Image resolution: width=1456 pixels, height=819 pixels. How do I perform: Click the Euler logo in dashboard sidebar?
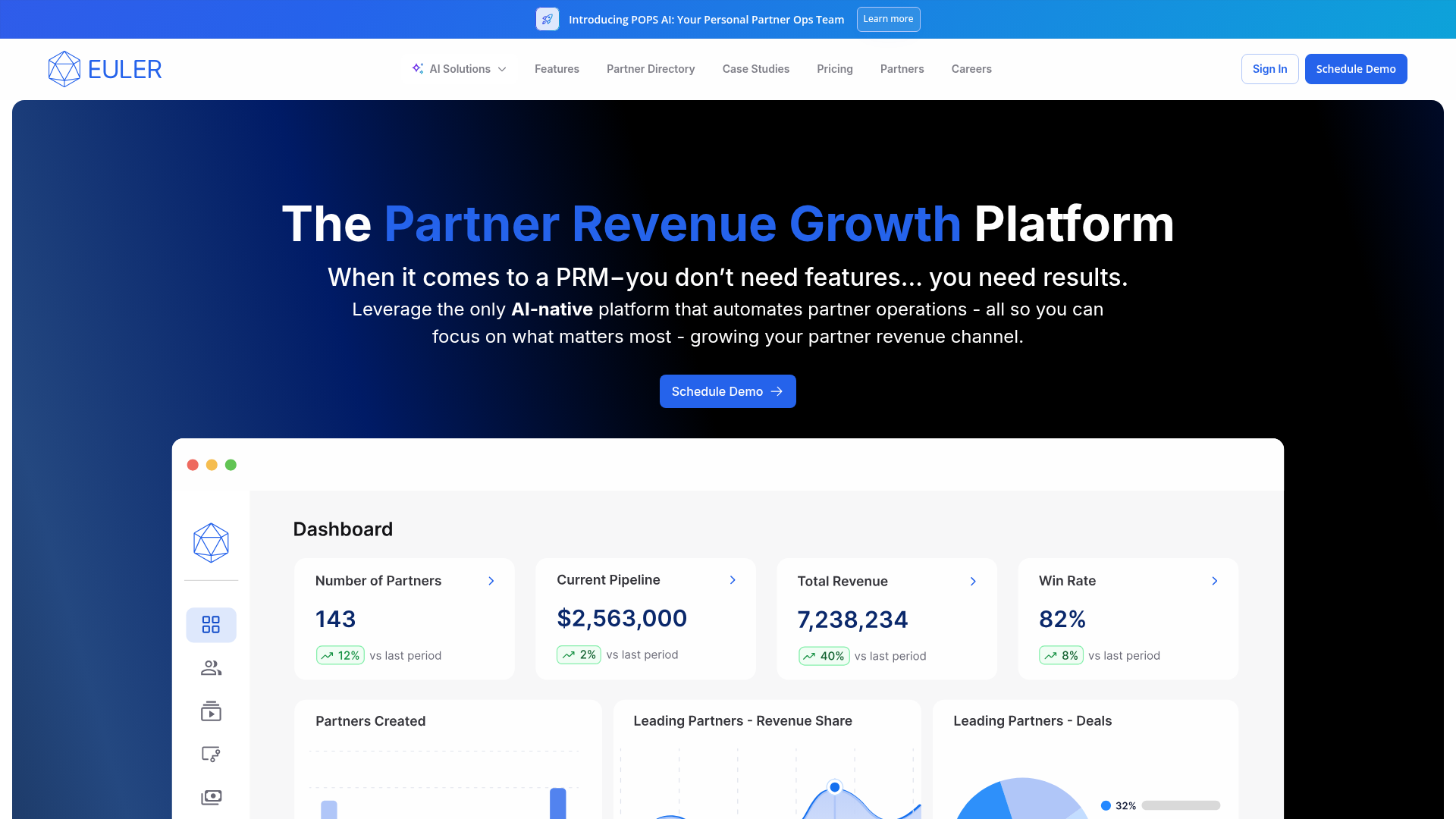tap(211, 543)
